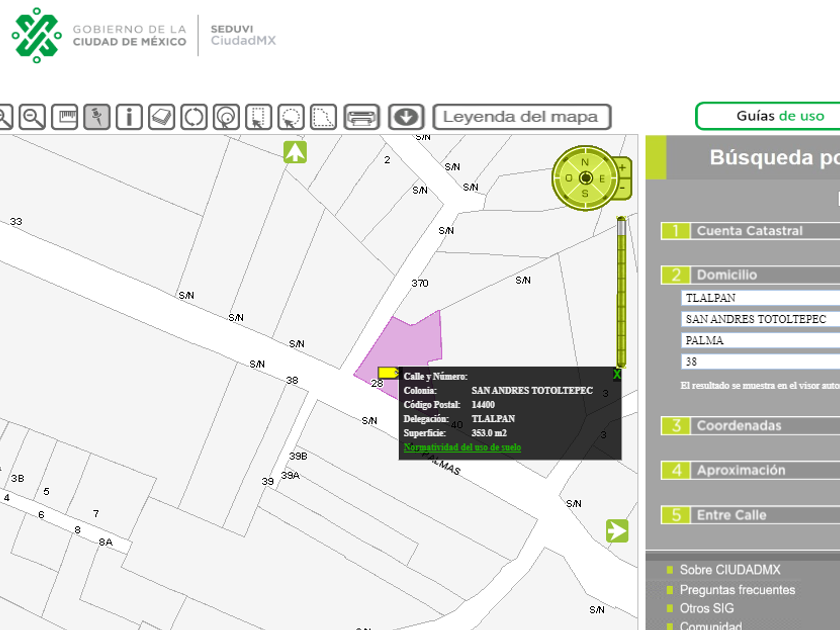Image resolution: width=840 pixels, height=630 pixels.
Task: Select the pushpin marker tool
Action: [97, 117]
